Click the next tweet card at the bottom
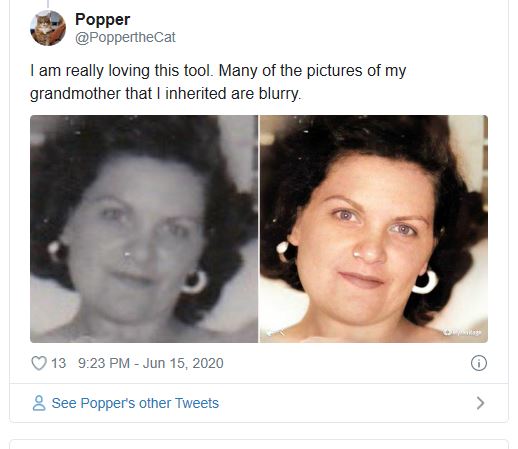Image resolution: width=518 pixels, height=449 pixels. pos(259,444)
